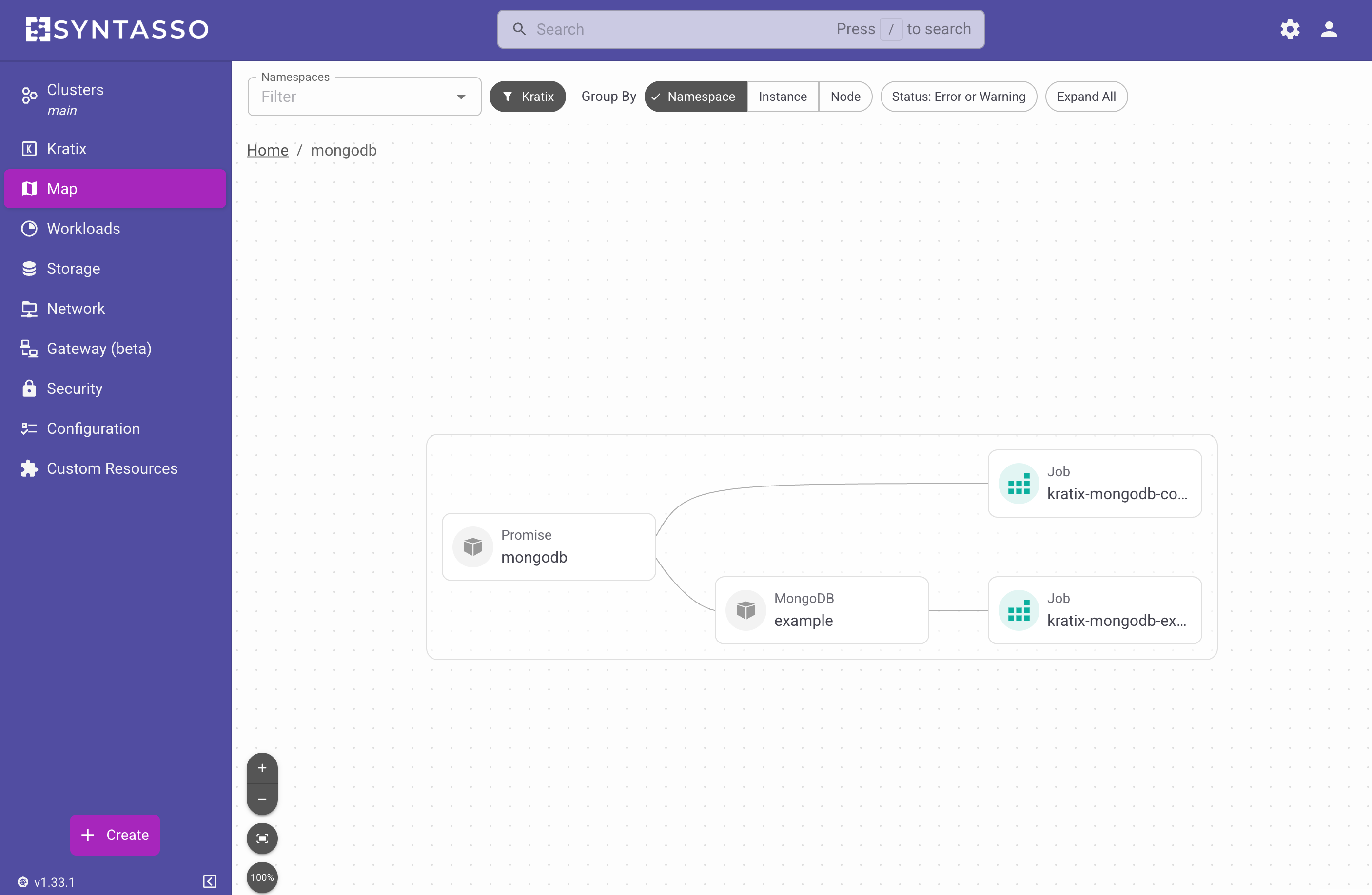Image resolution: width=1372 pixels, height=895 pixels.
Task: Toggle Status: Error or Warning filter
Action: point(958,97)
